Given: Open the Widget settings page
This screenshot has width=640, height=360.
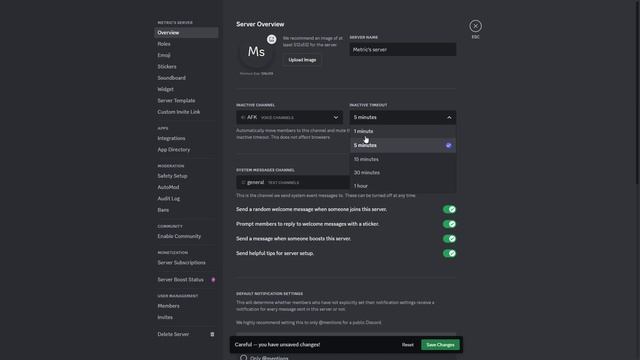Looking at the screenshot, I should coord(186,89).
